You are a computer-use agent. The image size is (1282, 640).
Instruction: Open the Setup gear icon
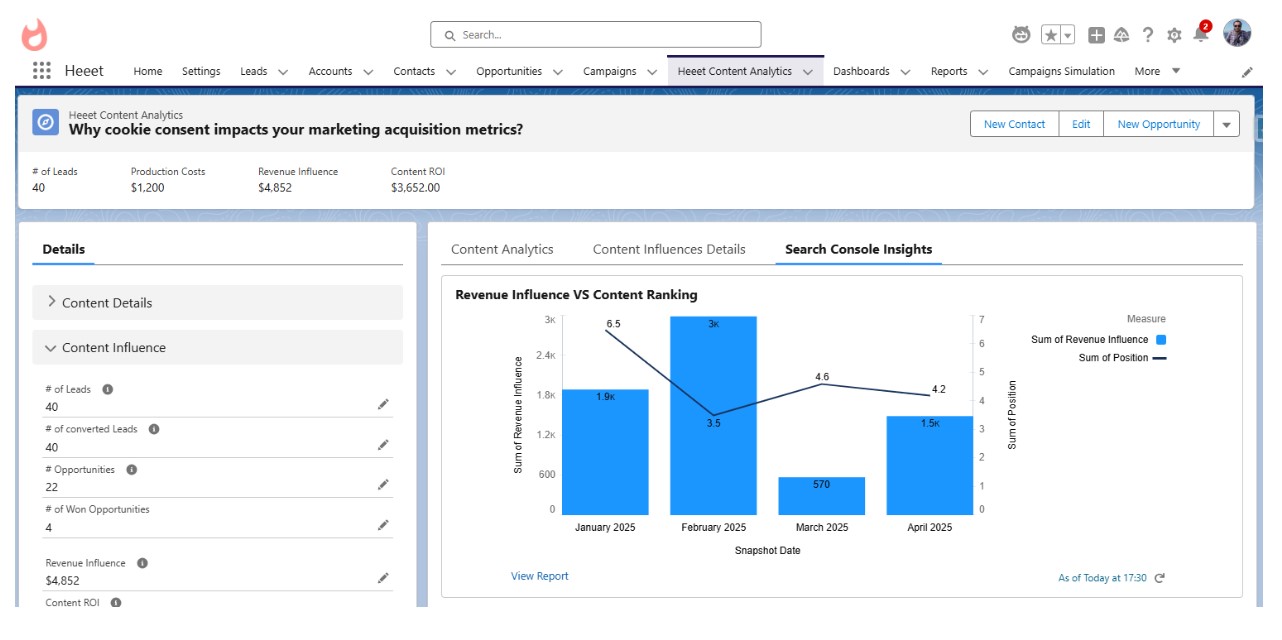pos(1174,35)
